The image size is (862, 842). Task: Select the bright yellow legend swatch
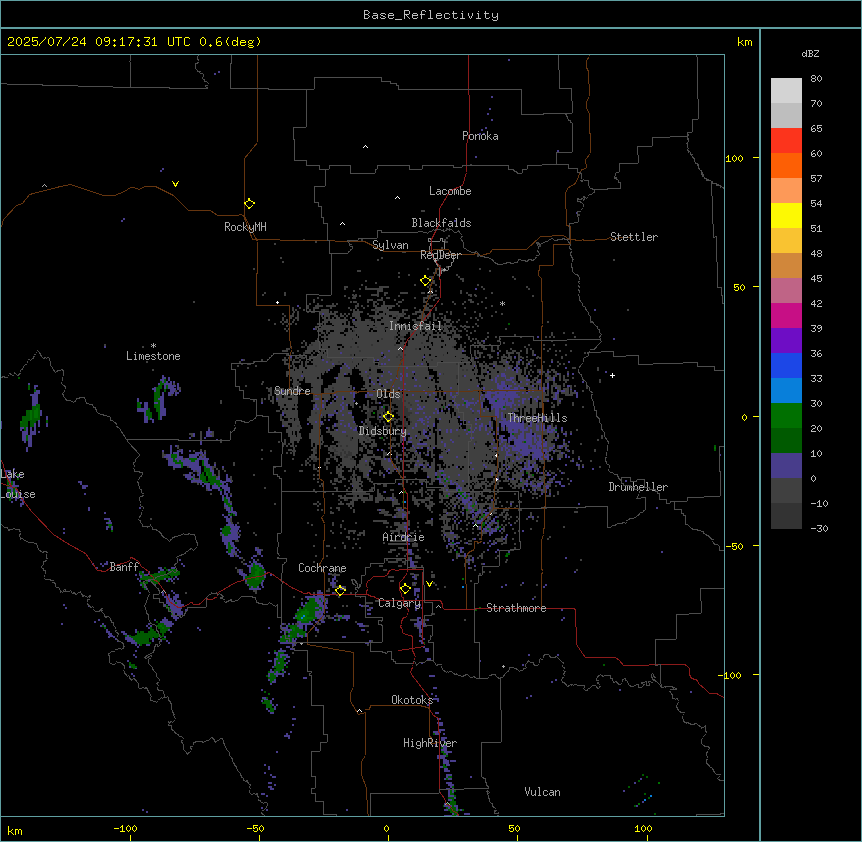(786, 215)
